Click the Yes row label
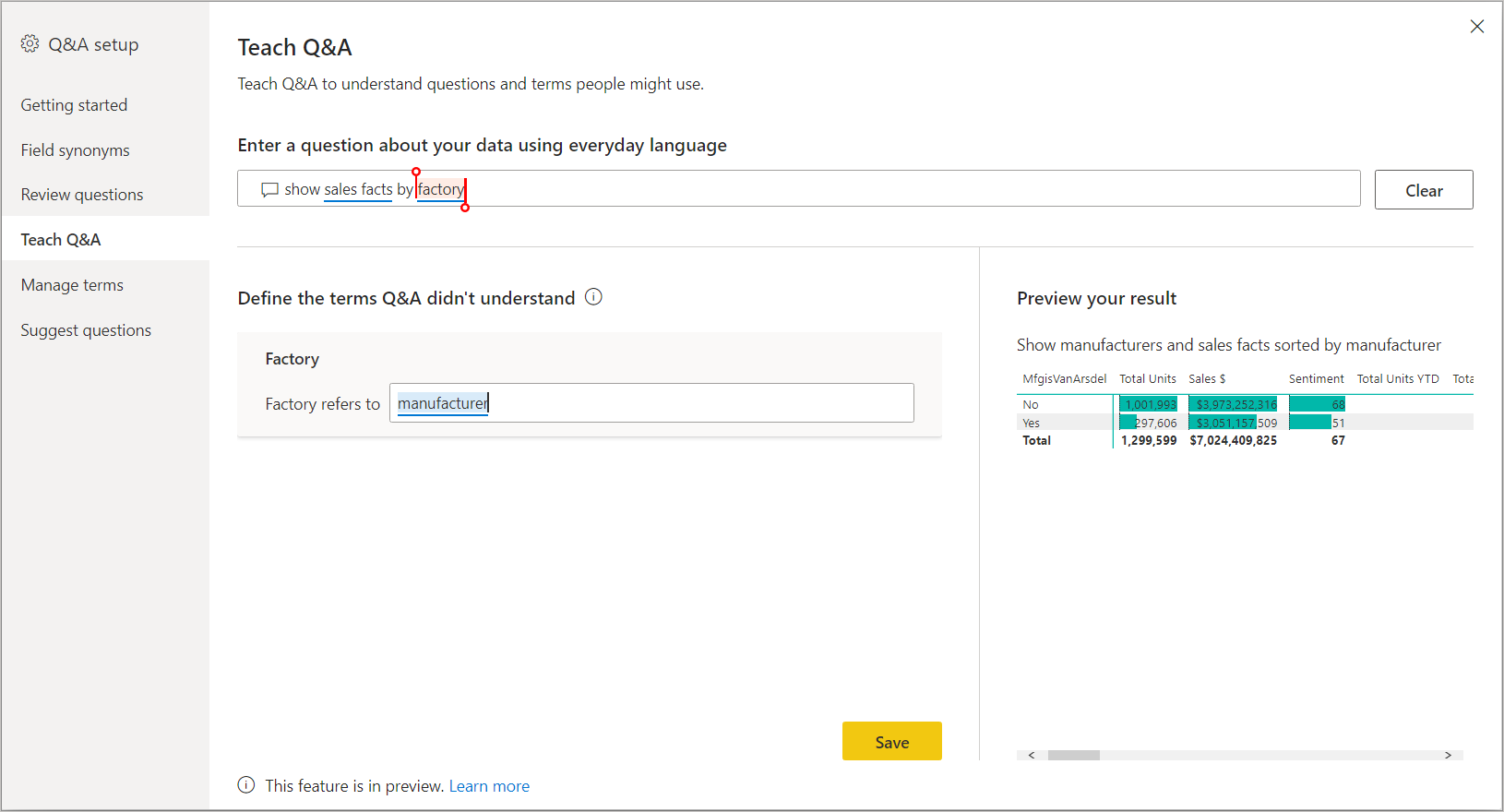 click(1031, 423)
